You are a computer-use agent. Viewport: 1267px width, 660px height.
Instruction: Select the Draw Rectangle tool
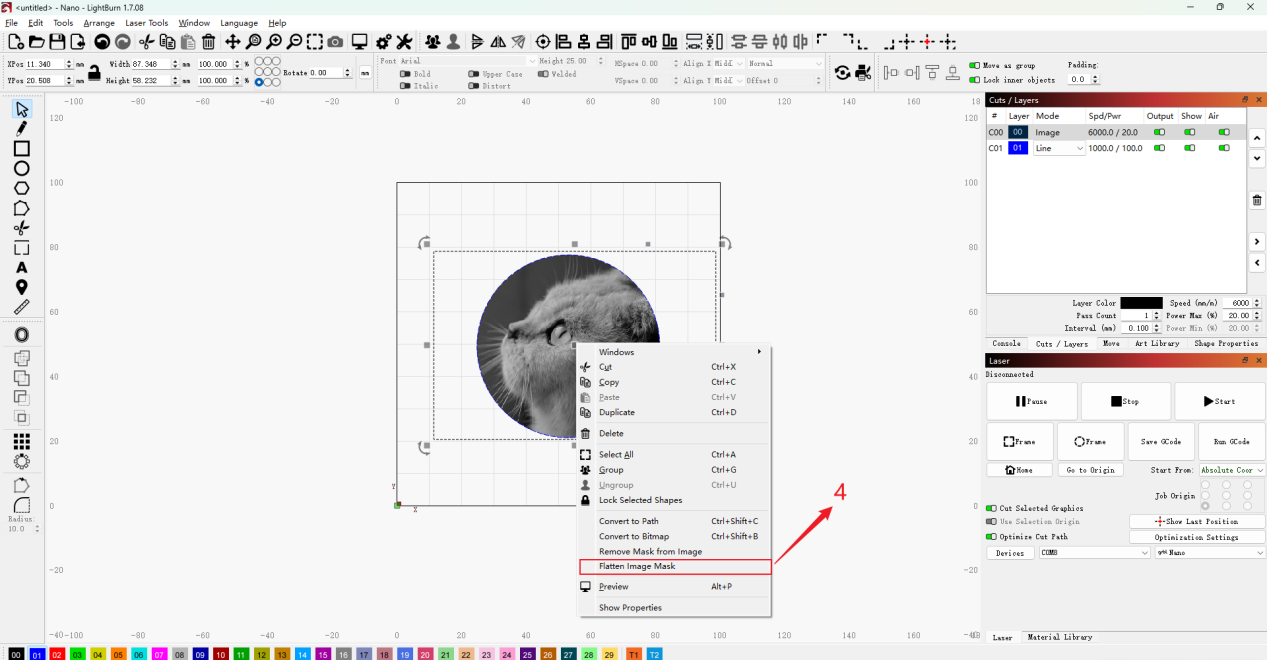pos(21,148)
